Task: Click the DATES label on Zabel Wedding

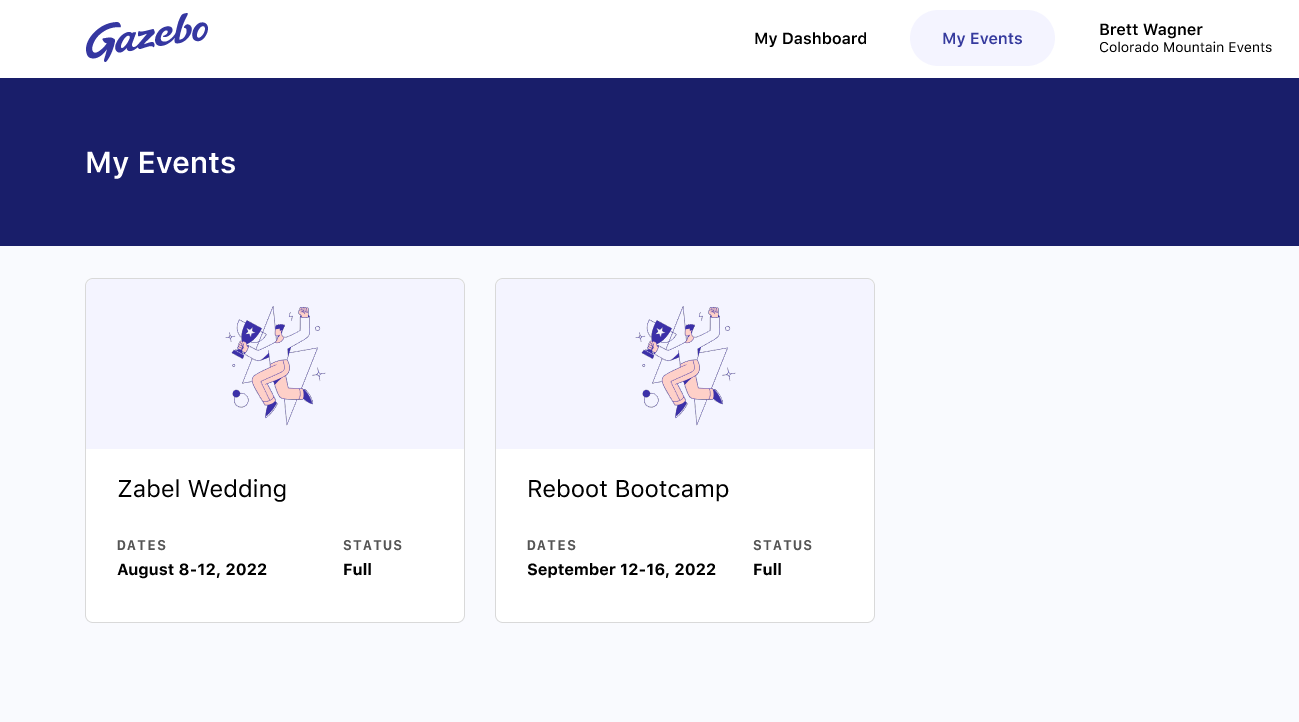Action: click(142, 546)
